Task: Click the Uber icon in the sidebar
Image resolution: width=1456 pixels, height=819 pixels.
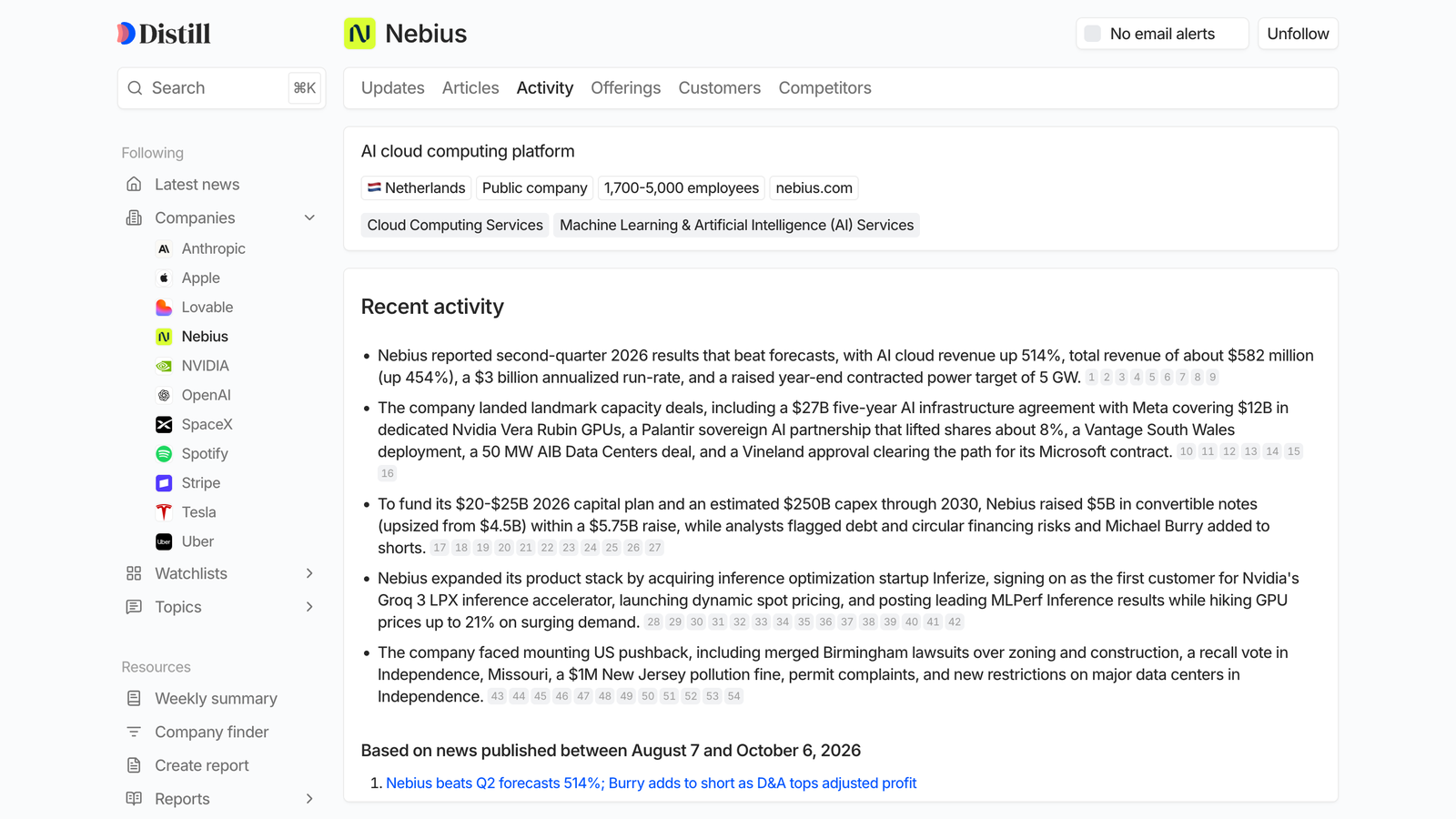Action: pos(164,541)
